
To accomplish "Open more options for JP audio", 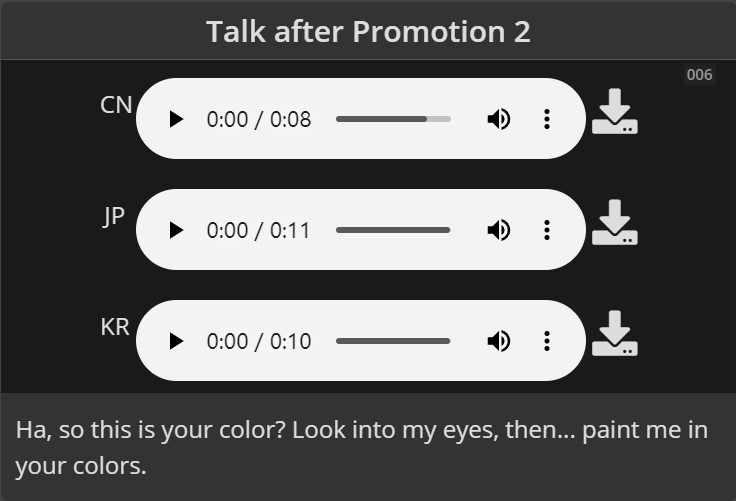I will coord(547,230).
